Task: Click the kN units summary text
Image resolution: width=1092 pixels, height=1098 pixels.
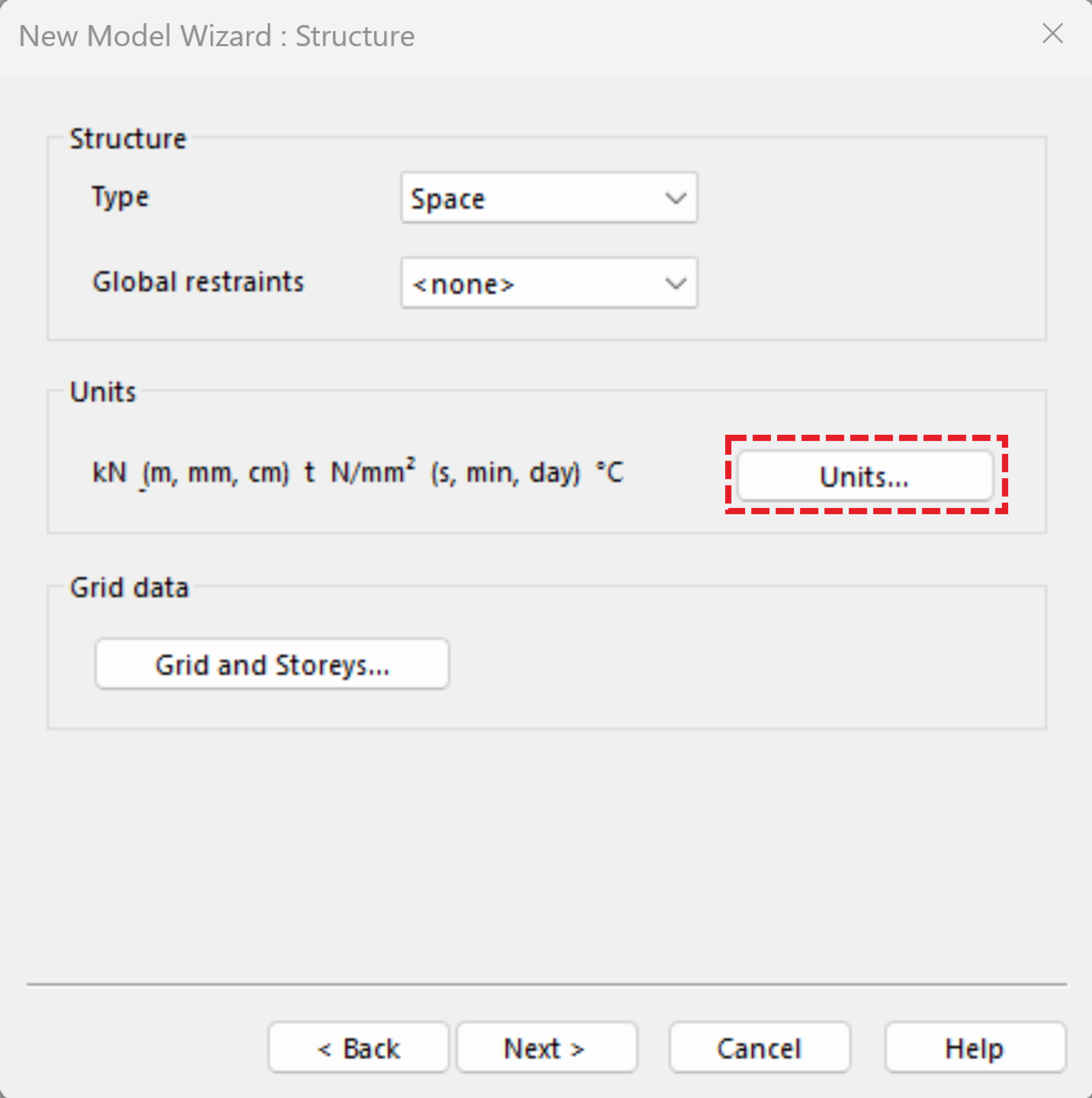Action: [x=110, y=472]
